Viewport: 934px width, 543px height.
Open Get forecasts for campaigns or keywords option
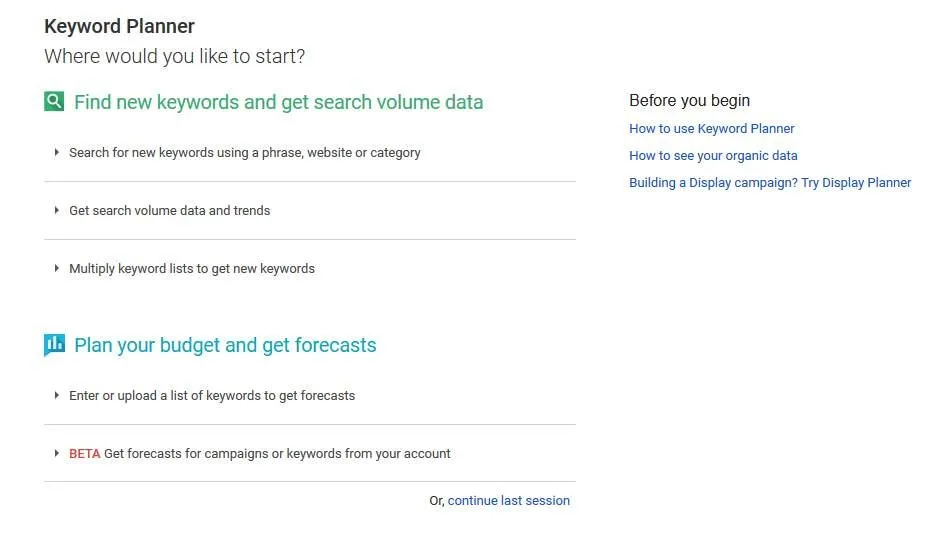(x=277, y=453)
